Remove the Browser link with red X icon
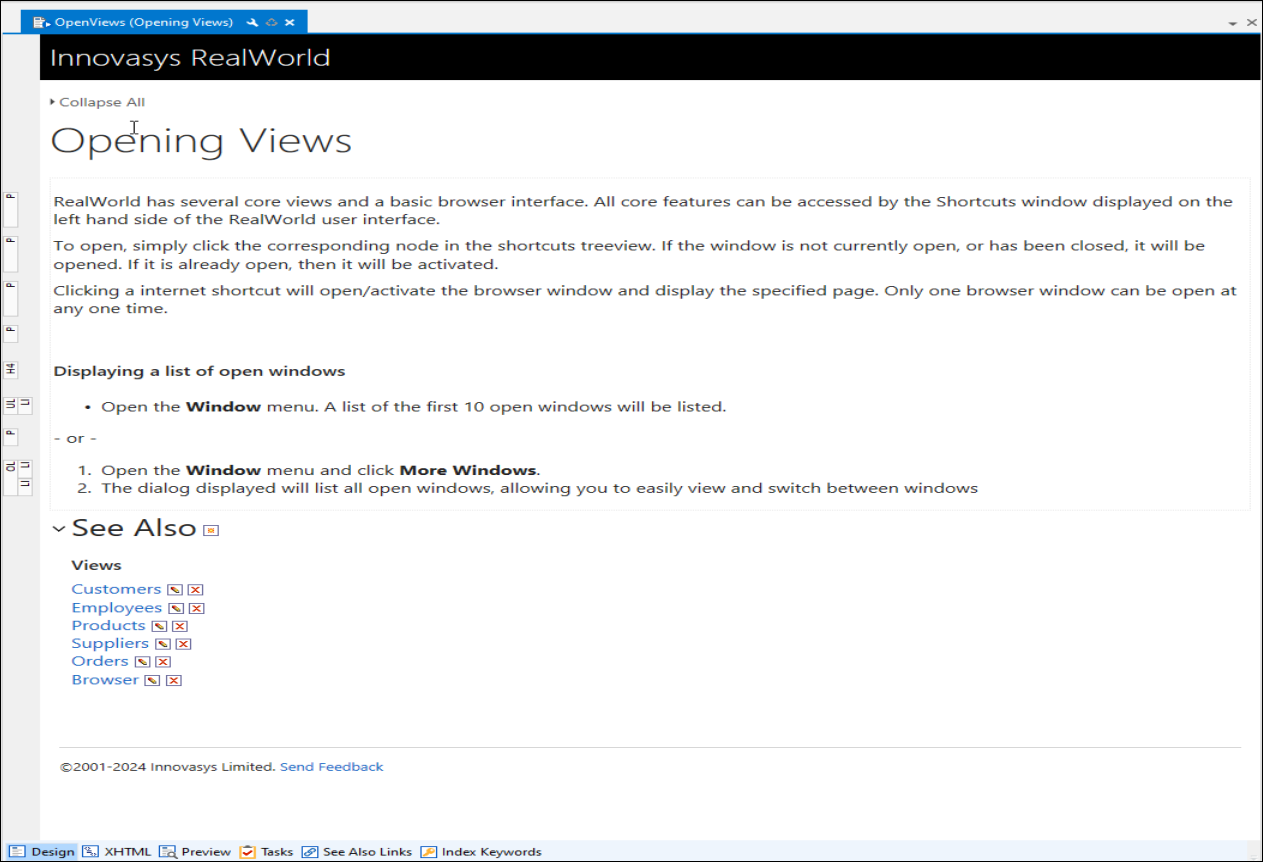The width and height of the screenshot is (1263, 862). (x=173, y=680)
